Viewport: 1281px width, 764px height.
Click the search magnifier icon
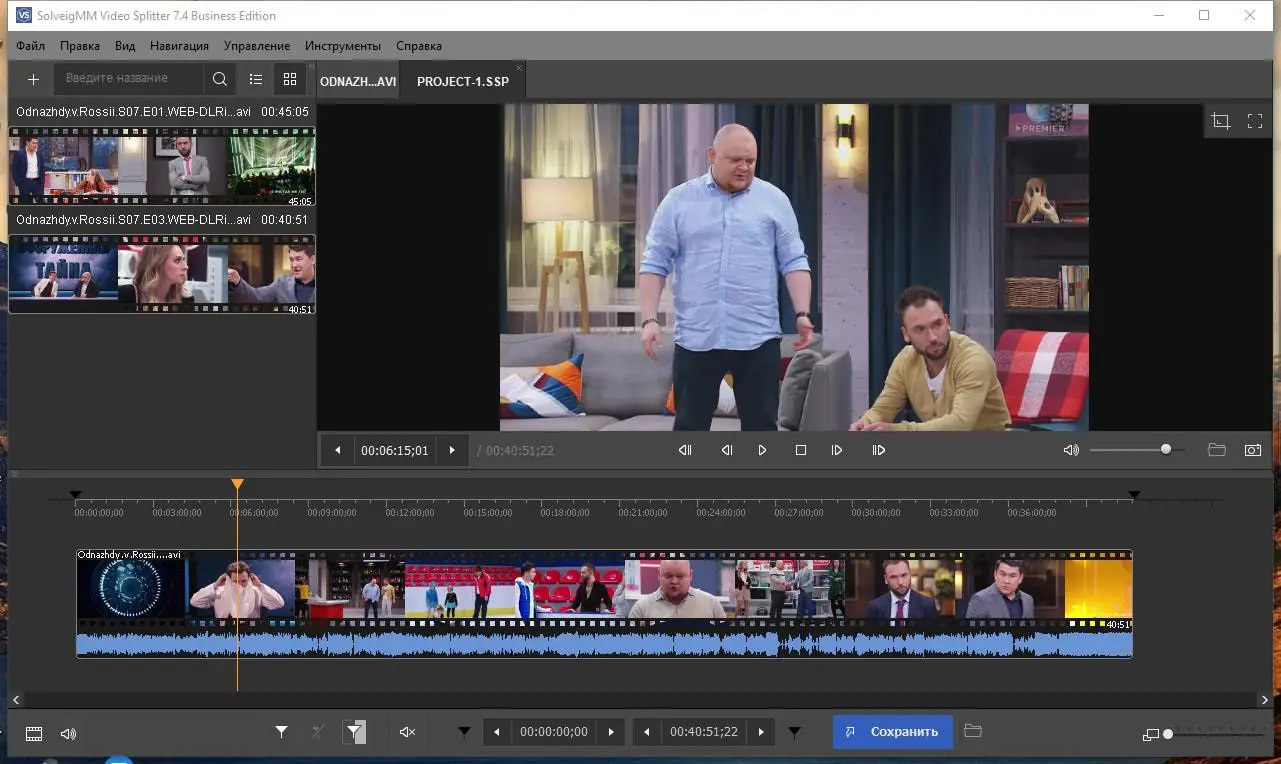coord(219,79)
